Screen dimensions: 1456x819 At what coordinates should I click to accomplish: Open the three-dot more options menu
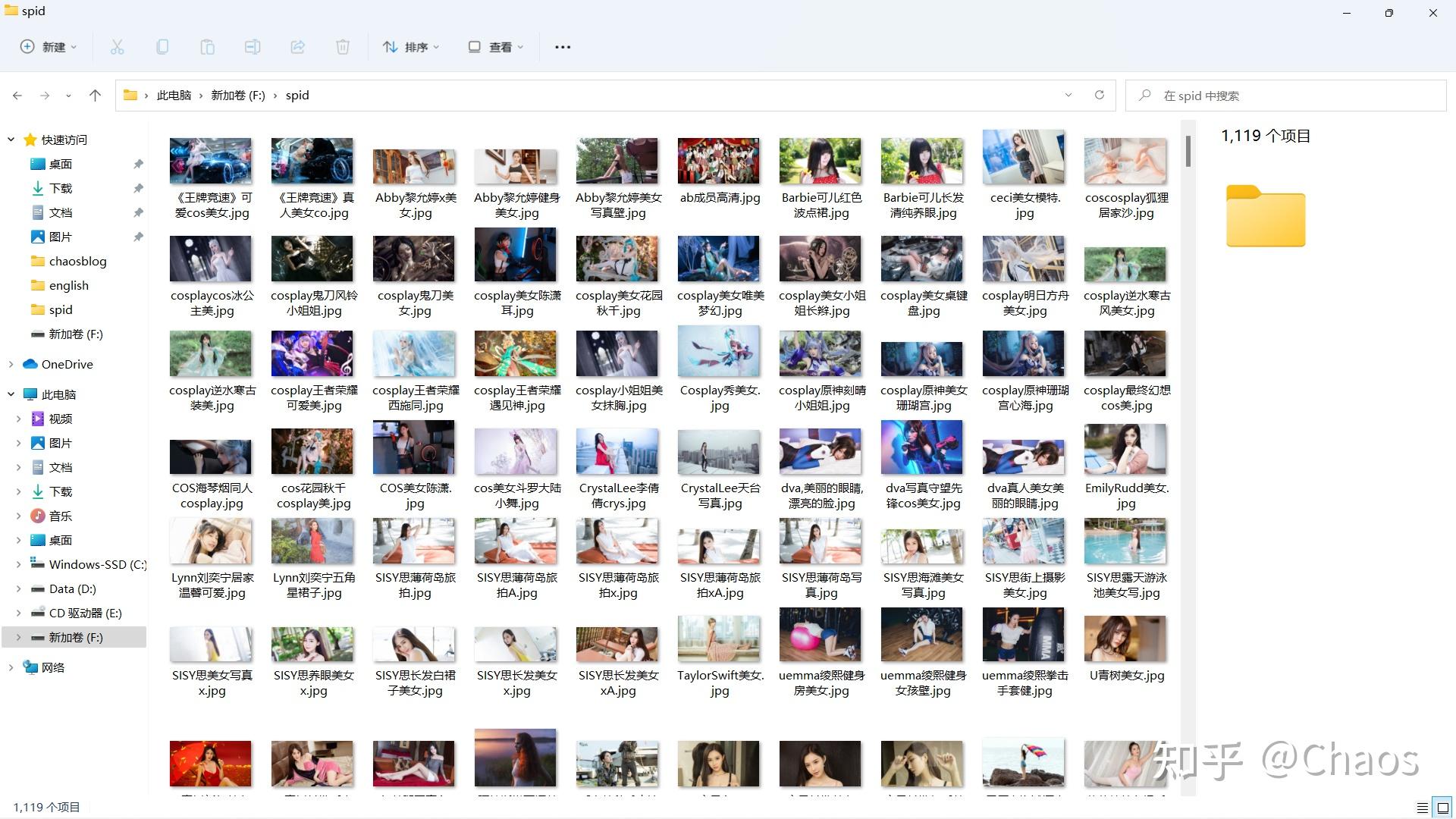562,47
